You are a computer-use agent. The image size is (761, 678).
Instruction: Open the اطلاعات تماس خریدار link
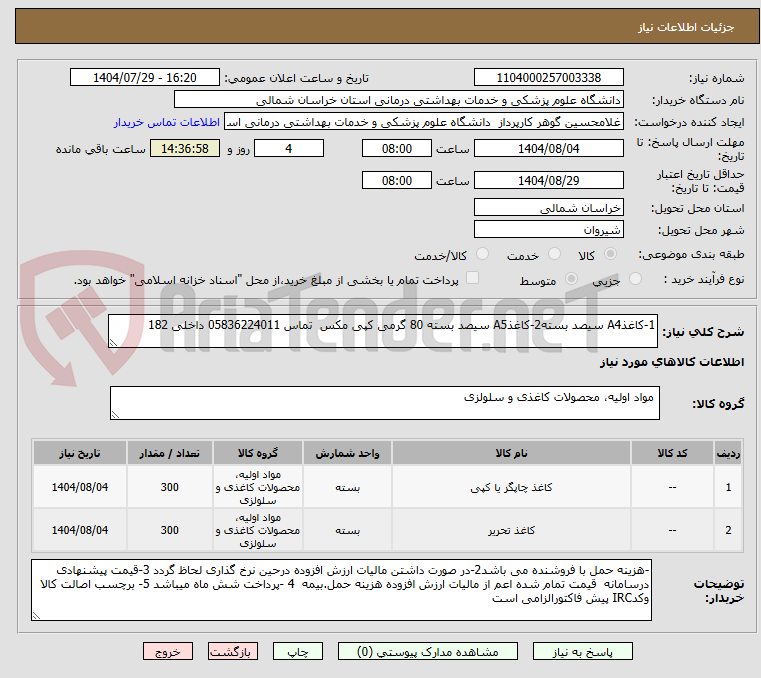tap(167, 122)
